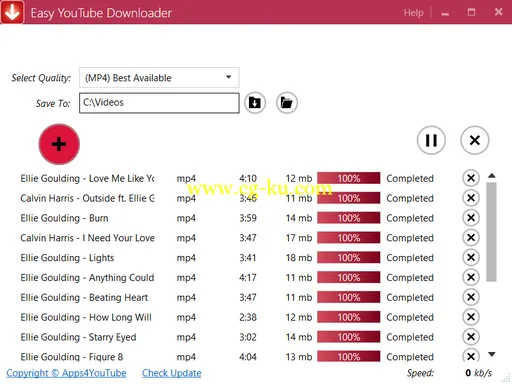Cancel all downloads with the large X button

[x=475, y=140]
